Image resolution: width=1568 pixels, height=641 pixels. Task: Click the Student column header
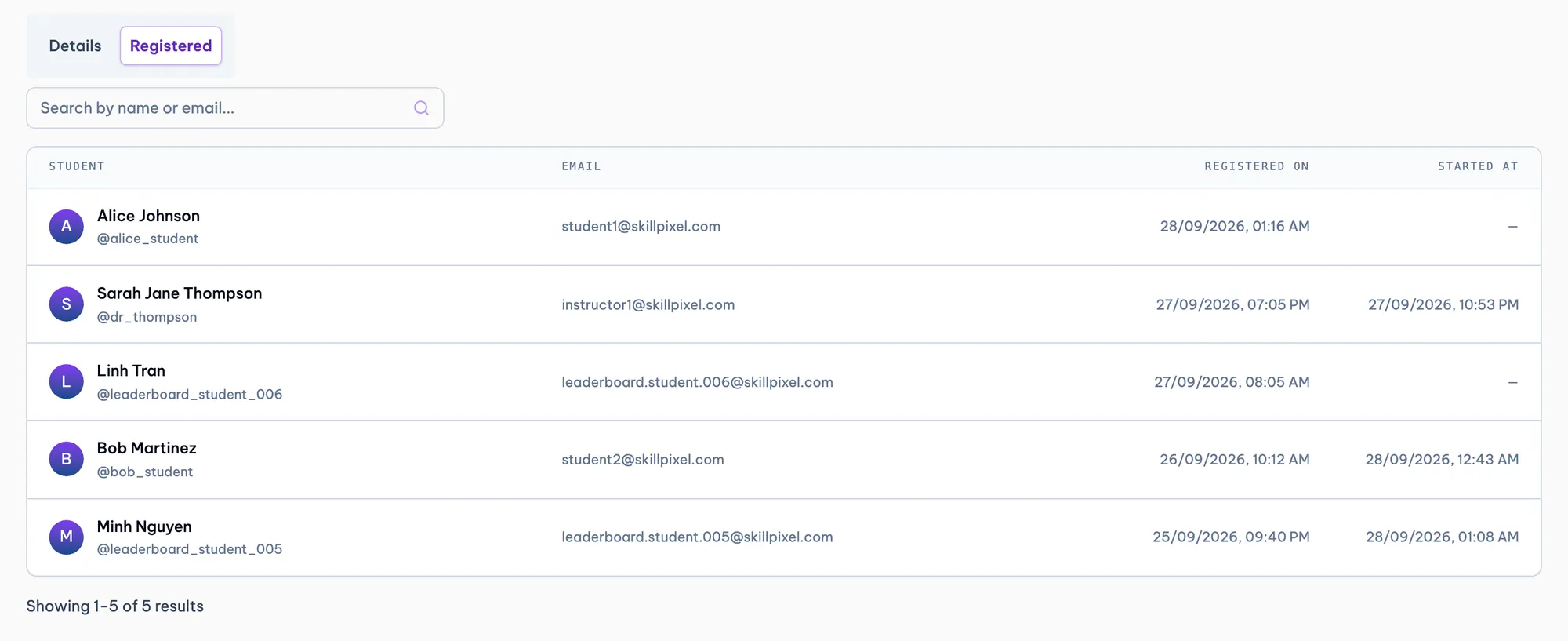point(77,166)
